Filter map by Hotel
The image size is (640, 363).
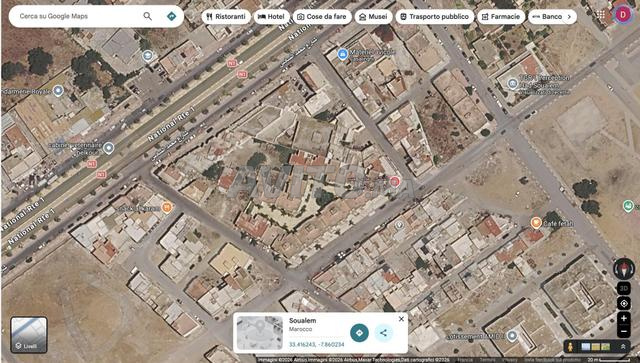pyautogui.click(x=271, y=17)
